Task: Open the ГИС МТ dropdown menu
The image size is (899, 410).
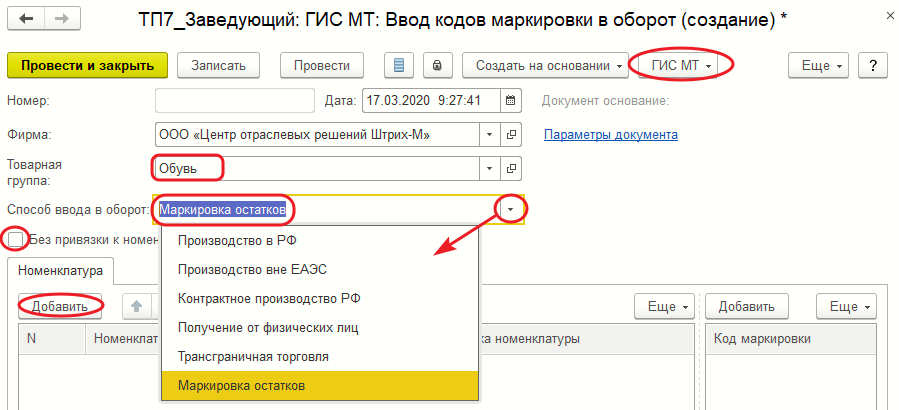Action: click(x=684, y=65)
